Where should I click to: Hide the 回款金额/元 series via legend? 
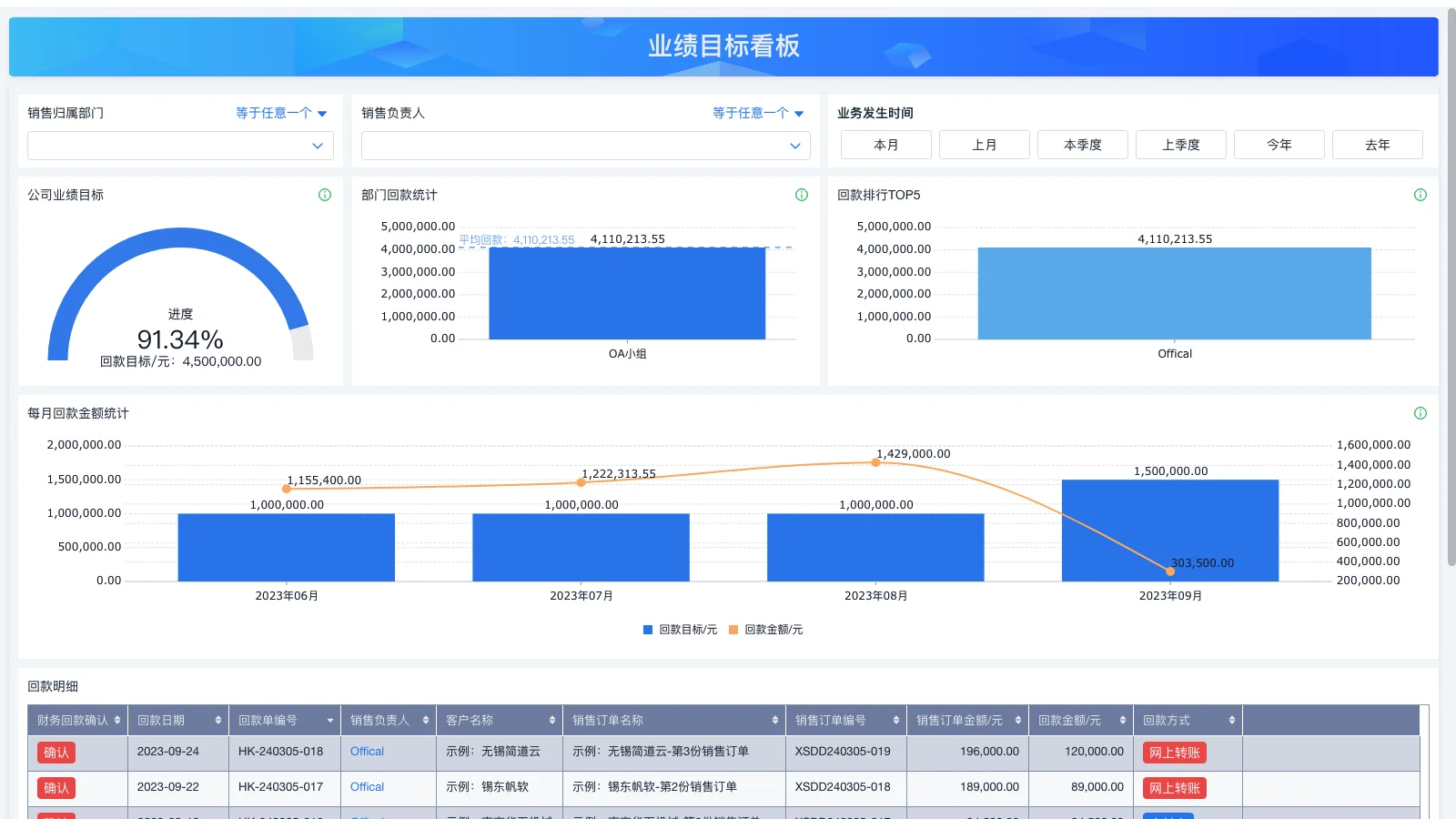(773, 629)
